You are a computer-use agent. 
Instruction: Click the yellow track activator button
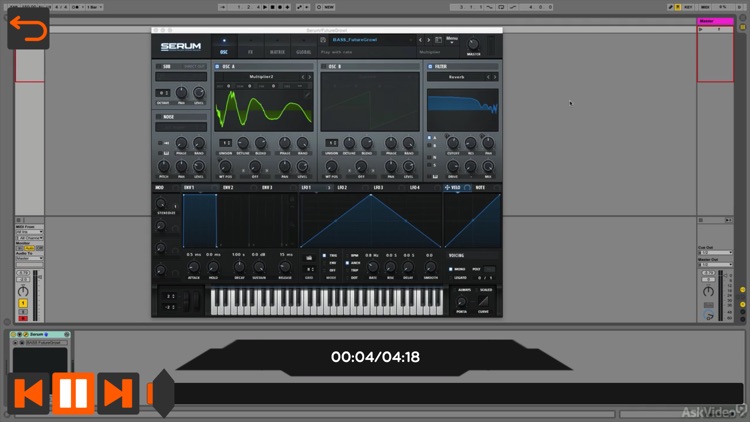pos(22,303)
